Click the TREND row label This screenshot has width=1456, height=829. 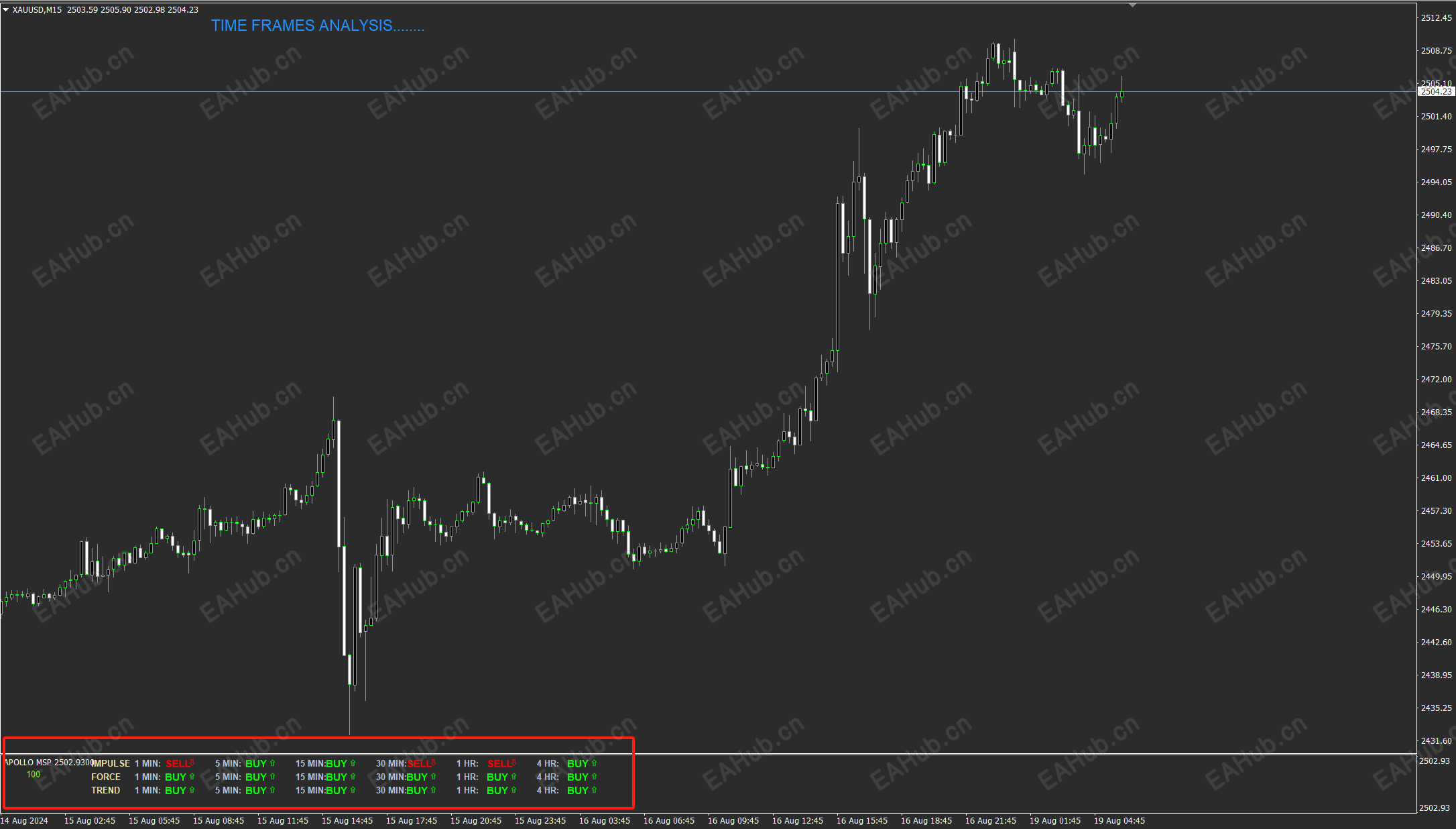[106, 790]
